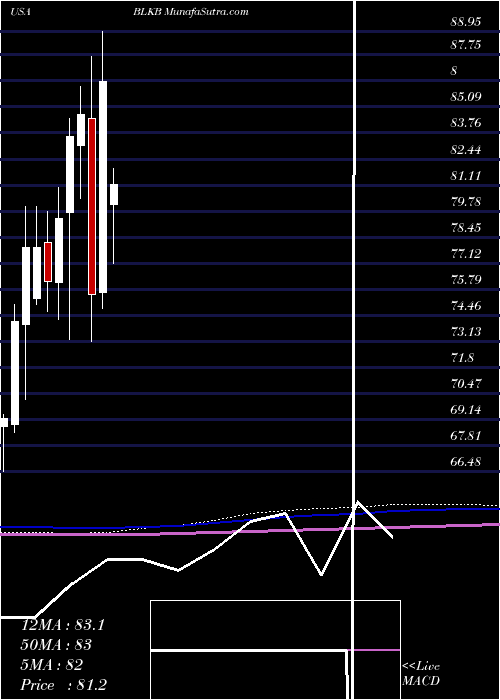This screenshot has height=700, width=500.
Task: Click the 66.48 price axis label
Action: click(466, 462)
